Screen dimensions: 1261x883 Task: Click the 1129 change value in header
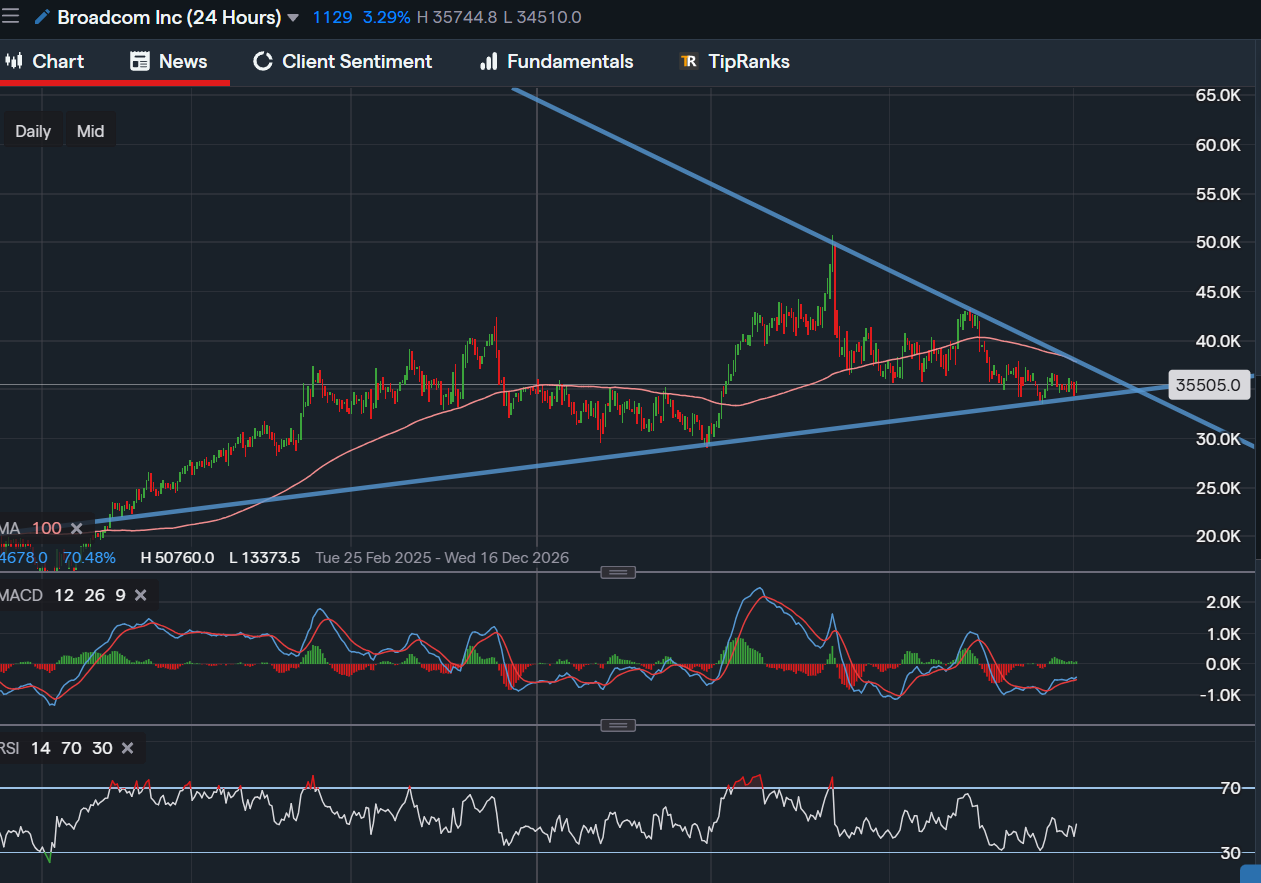[332, 17]
